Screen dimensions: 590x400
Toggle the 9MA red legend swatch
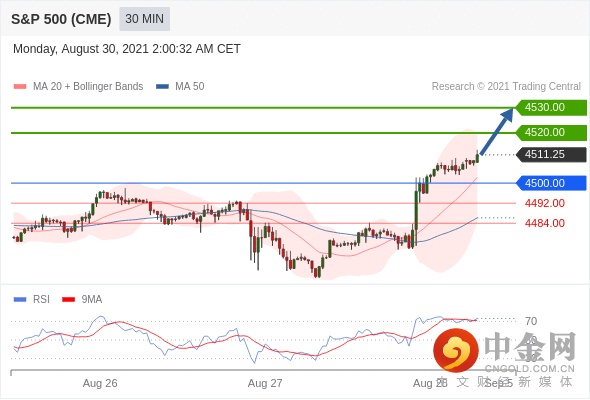click(x=68, y=300)
